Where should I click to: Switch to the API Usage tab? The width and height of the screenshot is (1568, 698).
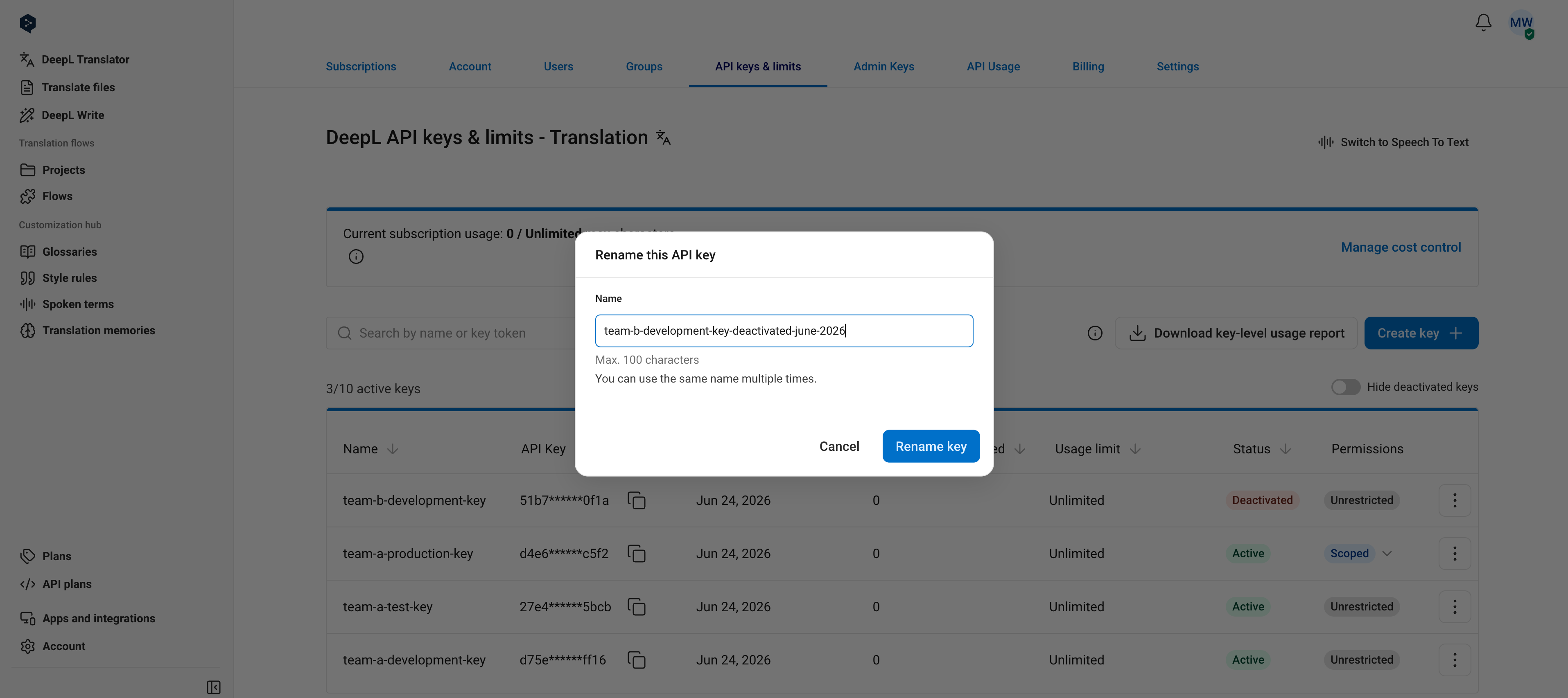[x=993, y=66]
